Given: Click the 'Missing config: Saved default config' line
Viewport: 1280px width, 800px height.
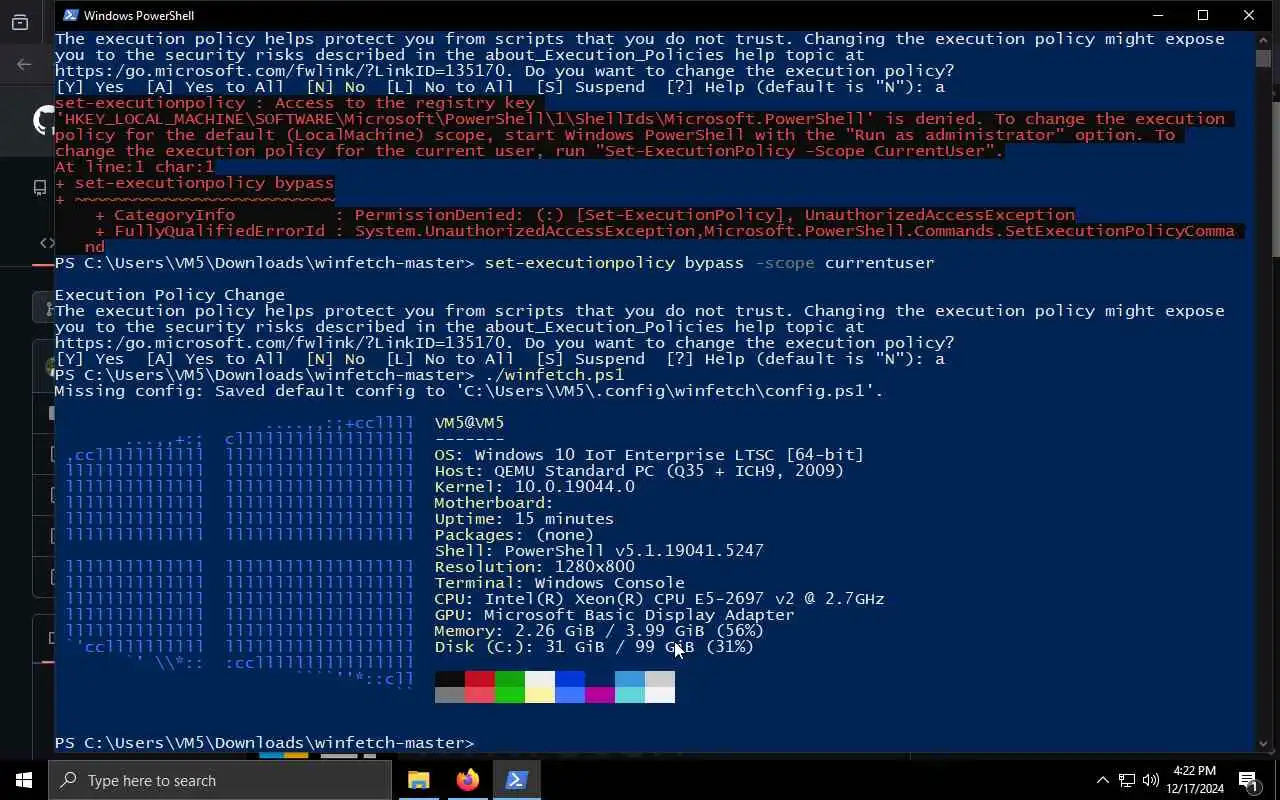Looking at the screenshot, I should click(469, 391).
